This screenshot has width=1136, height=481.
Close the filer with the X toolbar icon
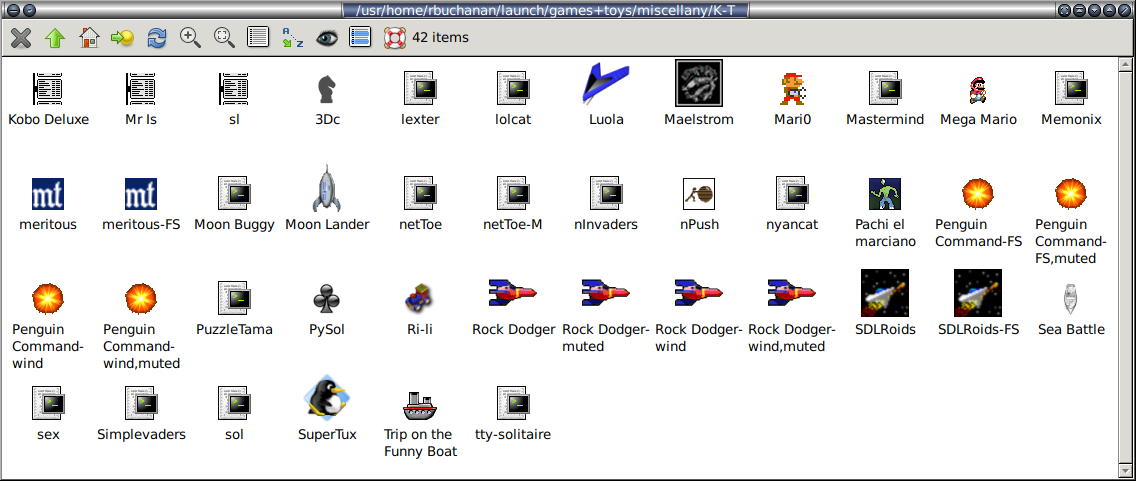[21, 37]
